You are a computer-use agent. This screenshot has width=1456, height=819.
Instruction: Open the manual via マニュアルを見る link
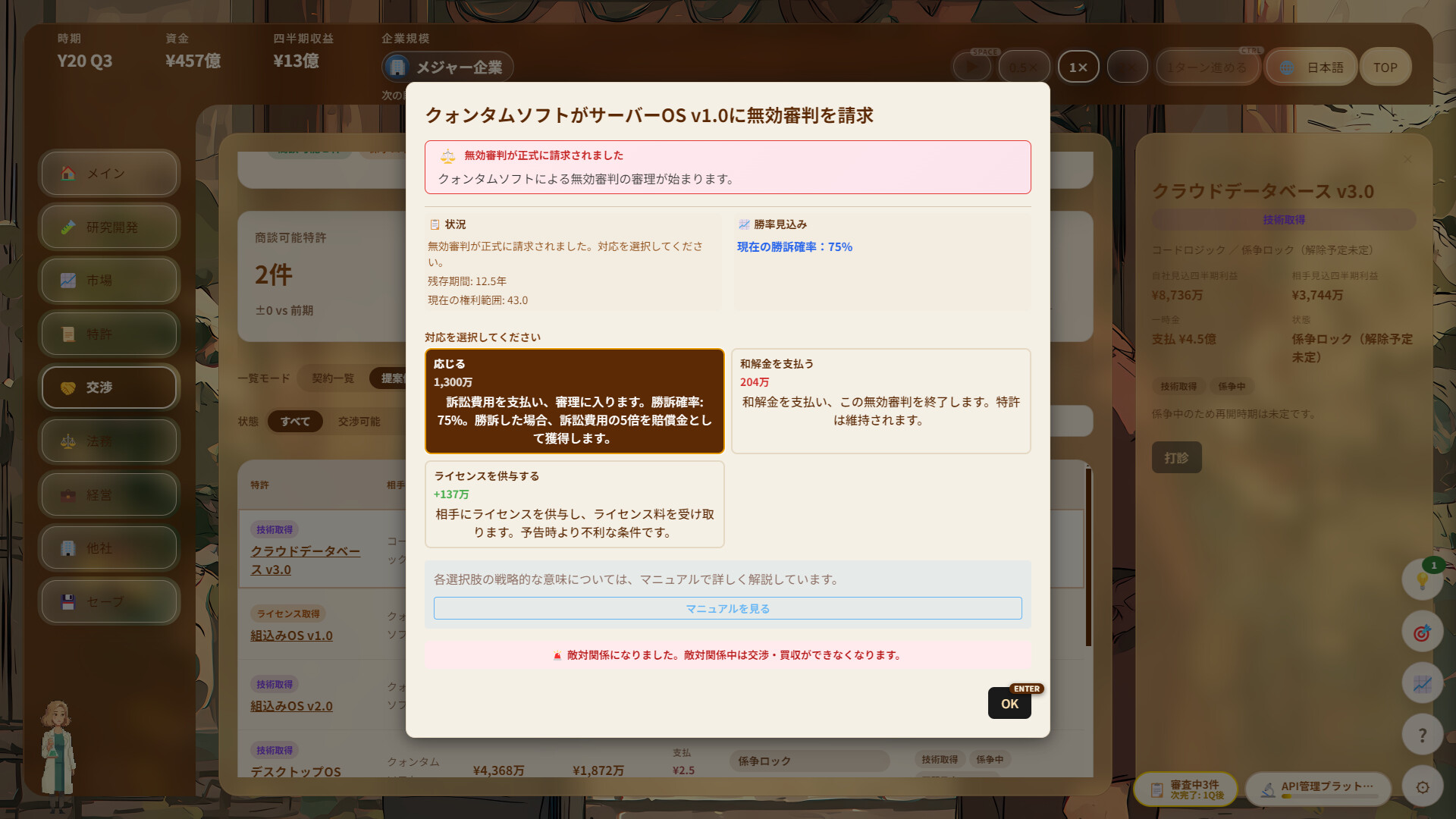pos(726,608)
